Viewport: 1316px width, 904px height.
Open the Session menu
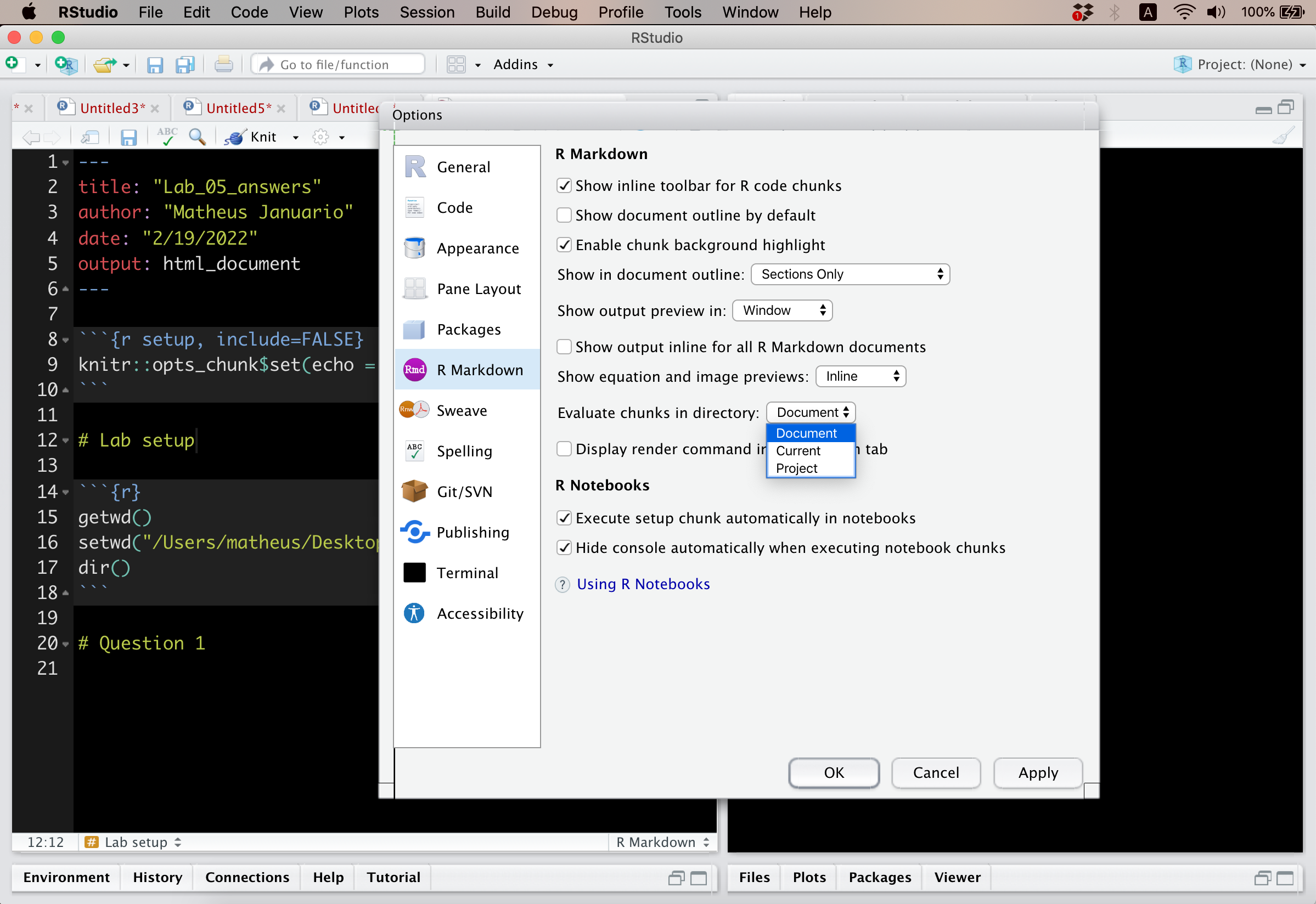pyautogui.click(x=426, y=12)
